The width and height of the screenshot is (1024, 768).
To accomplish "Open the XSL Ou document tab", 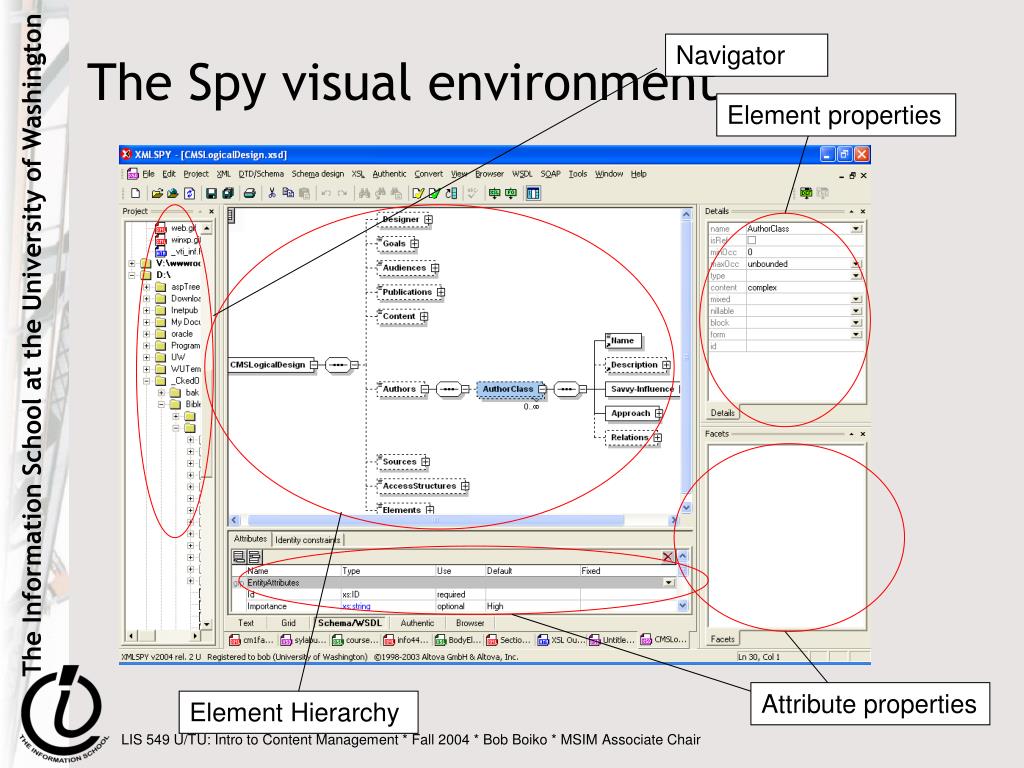I will click(561, 640).
